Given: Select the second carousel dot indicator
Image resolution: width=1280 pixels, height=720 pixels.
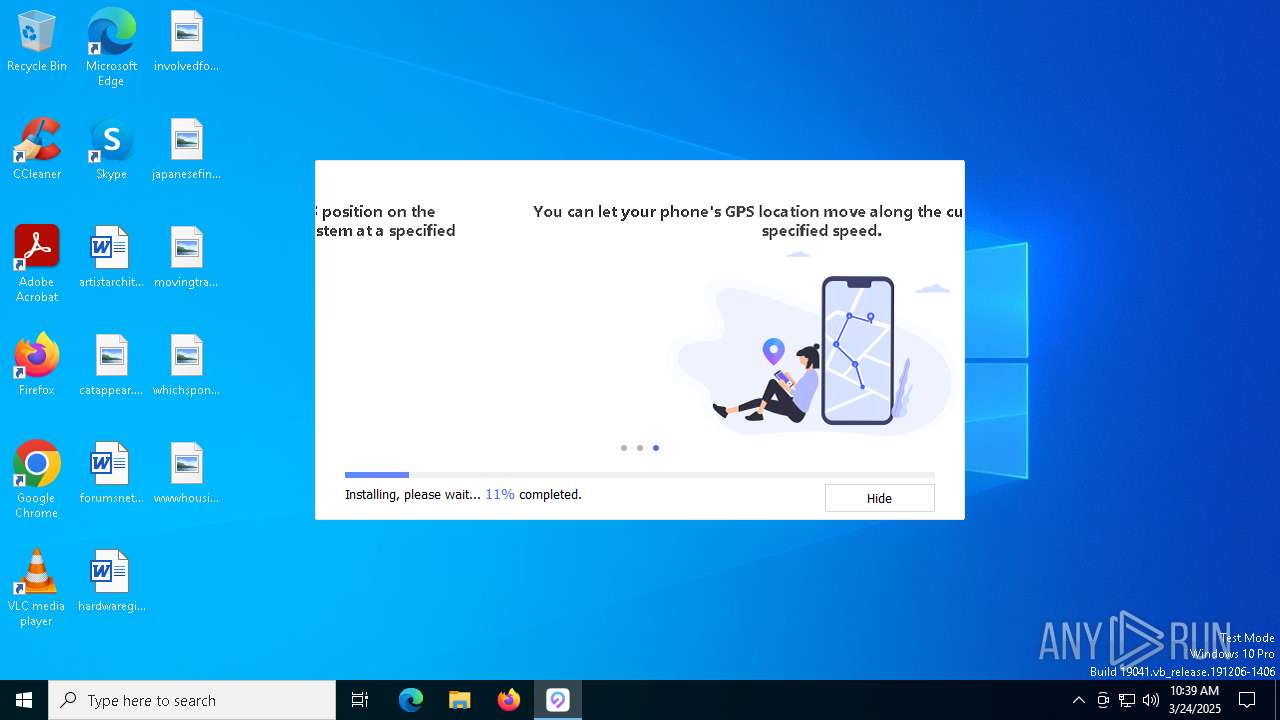Looking at the screenshot, I should (640, 448).
